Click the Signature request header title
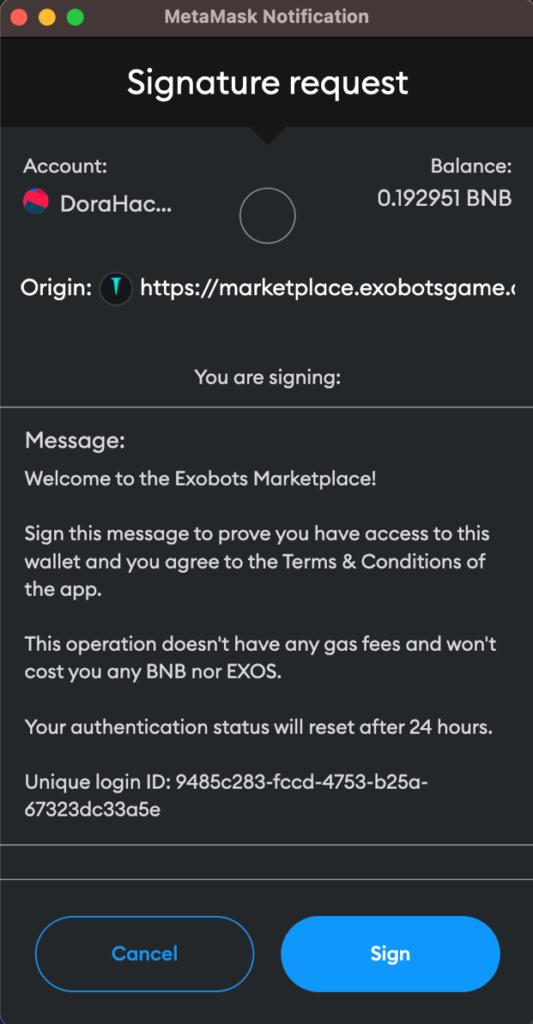Screen dimensions: 533x1024 coord(267,83)
